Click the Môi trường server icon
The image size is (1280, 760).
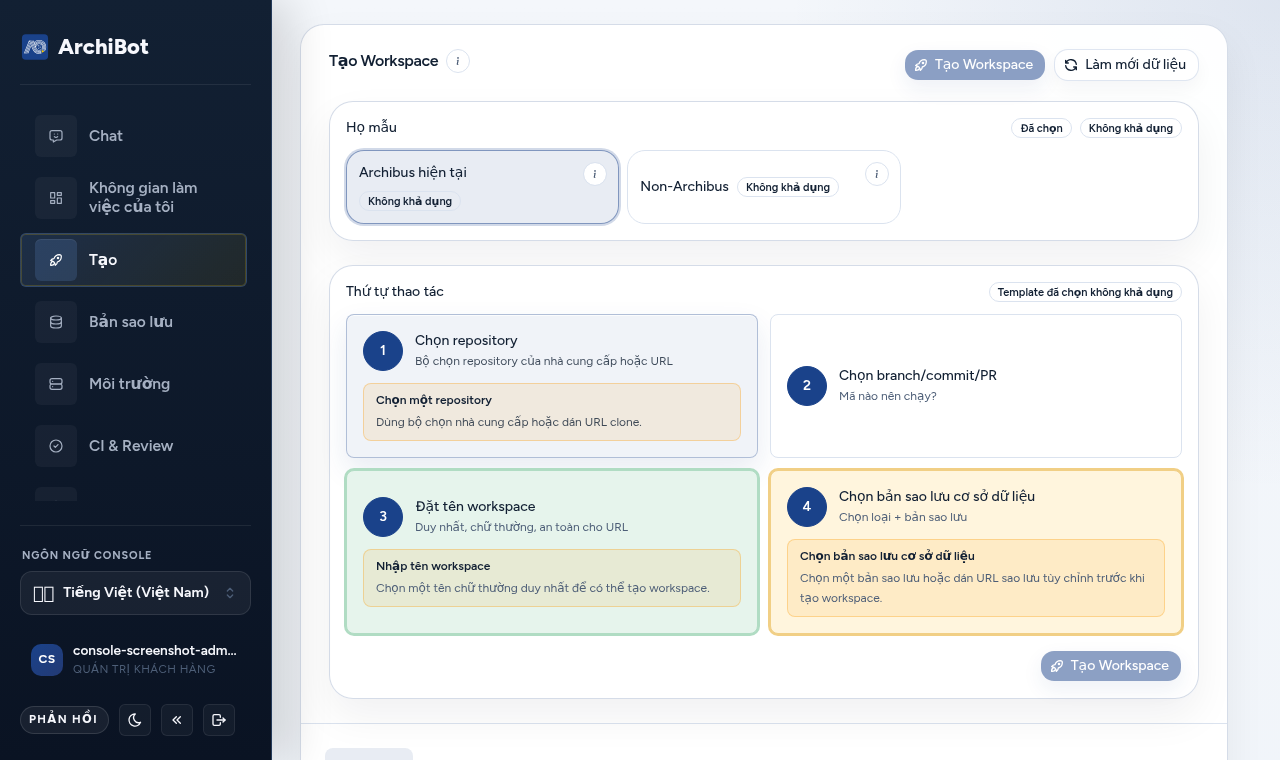pos(56,384)
